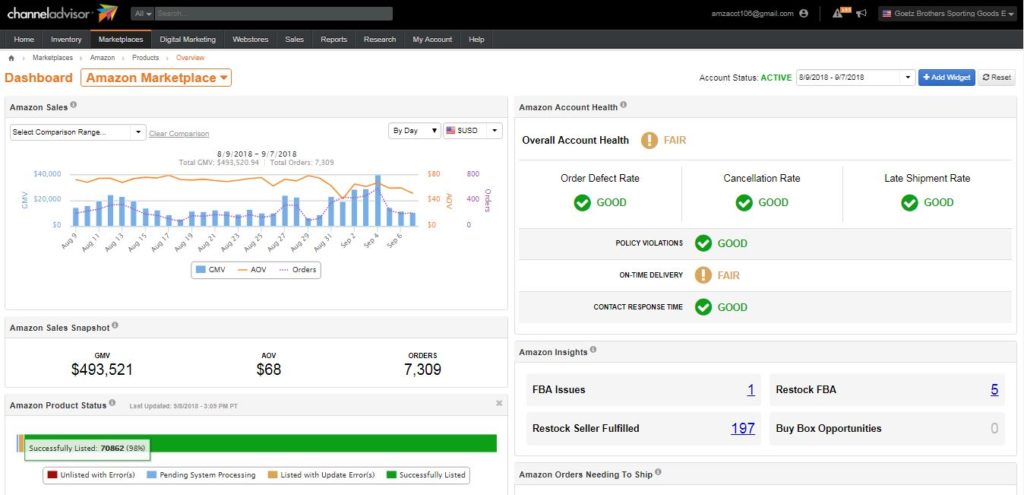Open the Digital Marketing menu
1024x495 pixels.
pos(187,39)
